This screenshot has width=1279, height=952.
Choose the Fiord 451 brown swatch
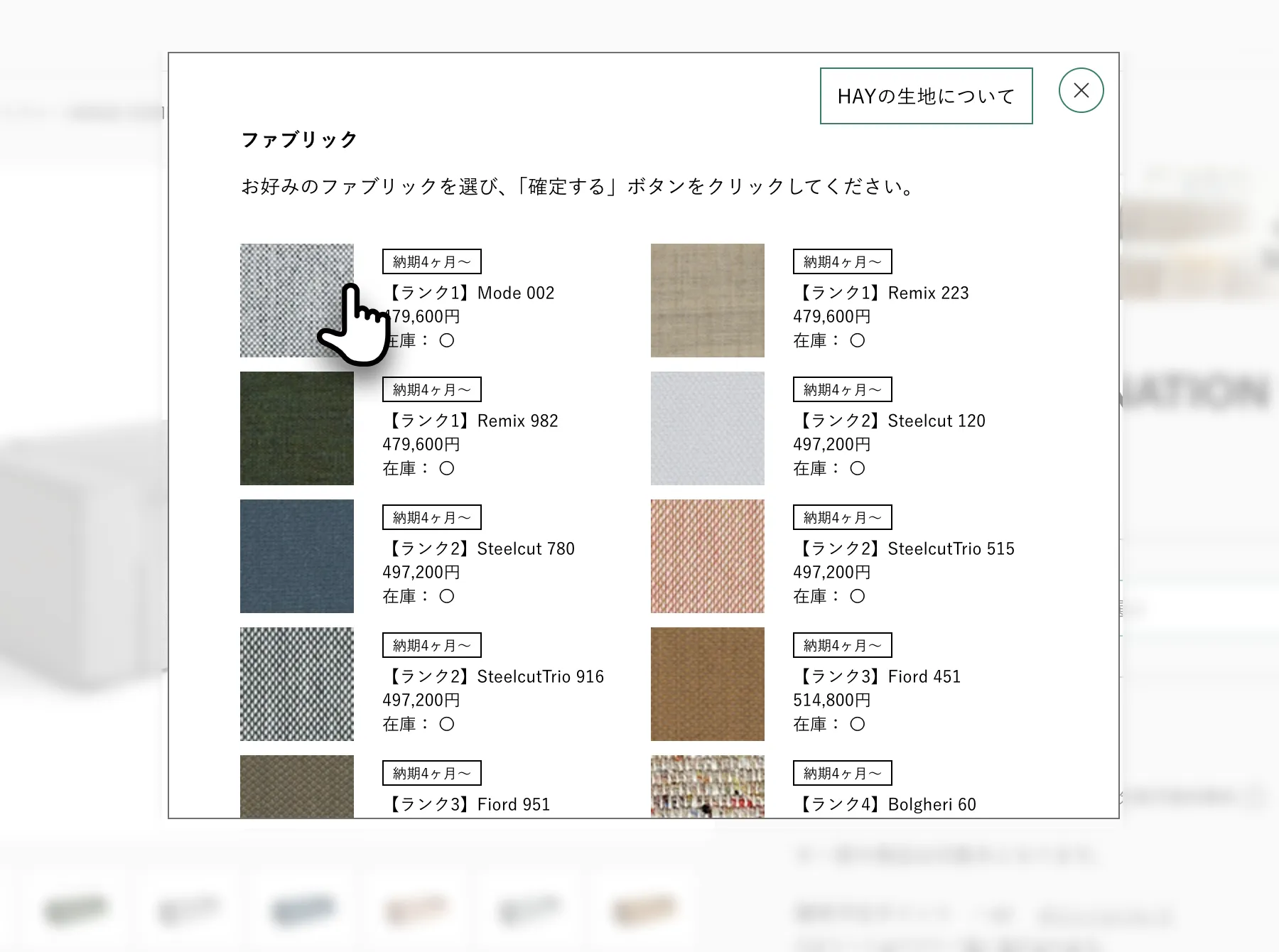pos(707,683)
